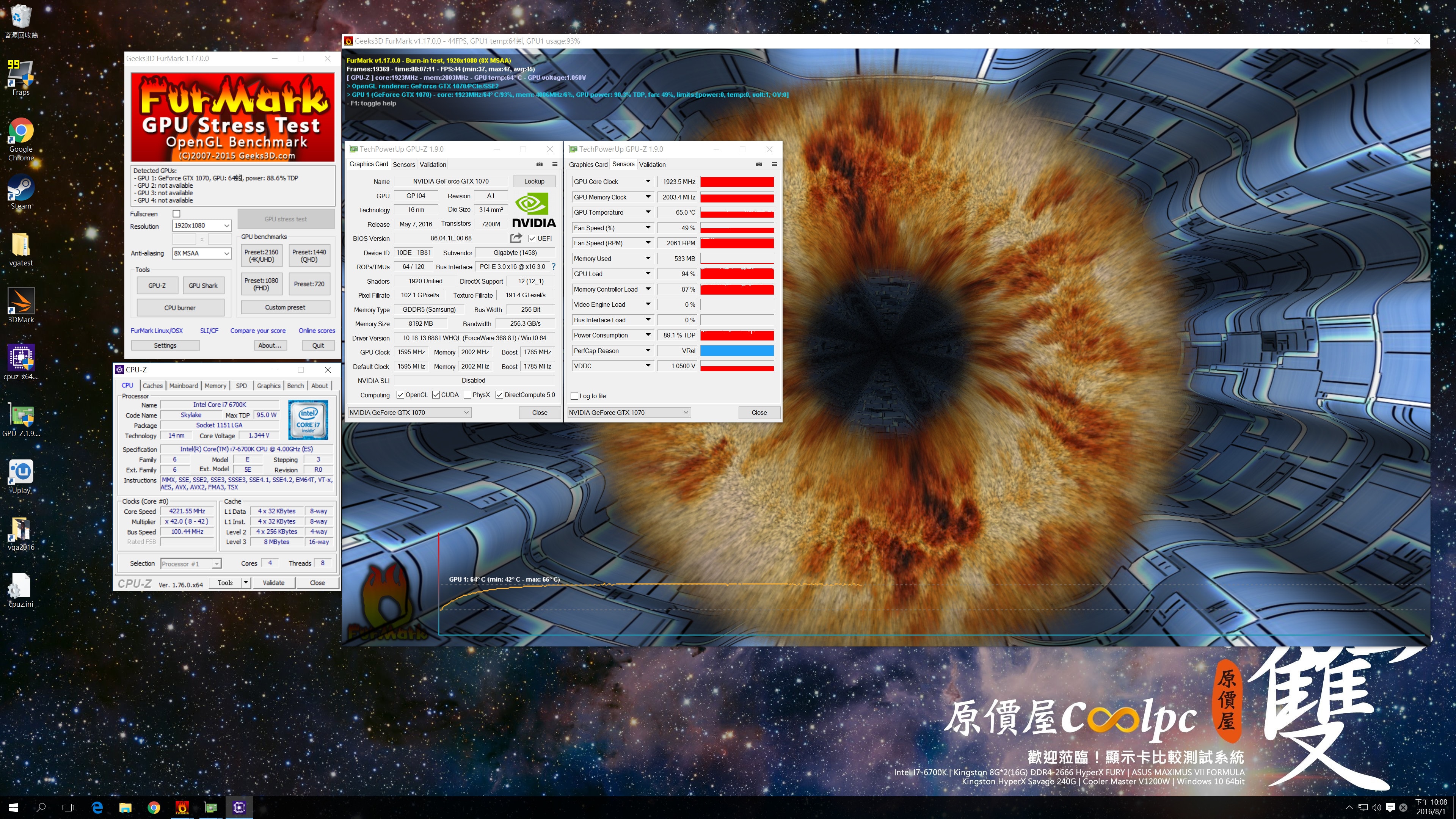Click the Validate button in CPU-Z
The image size is (1456, 819).
pos(273,583)
